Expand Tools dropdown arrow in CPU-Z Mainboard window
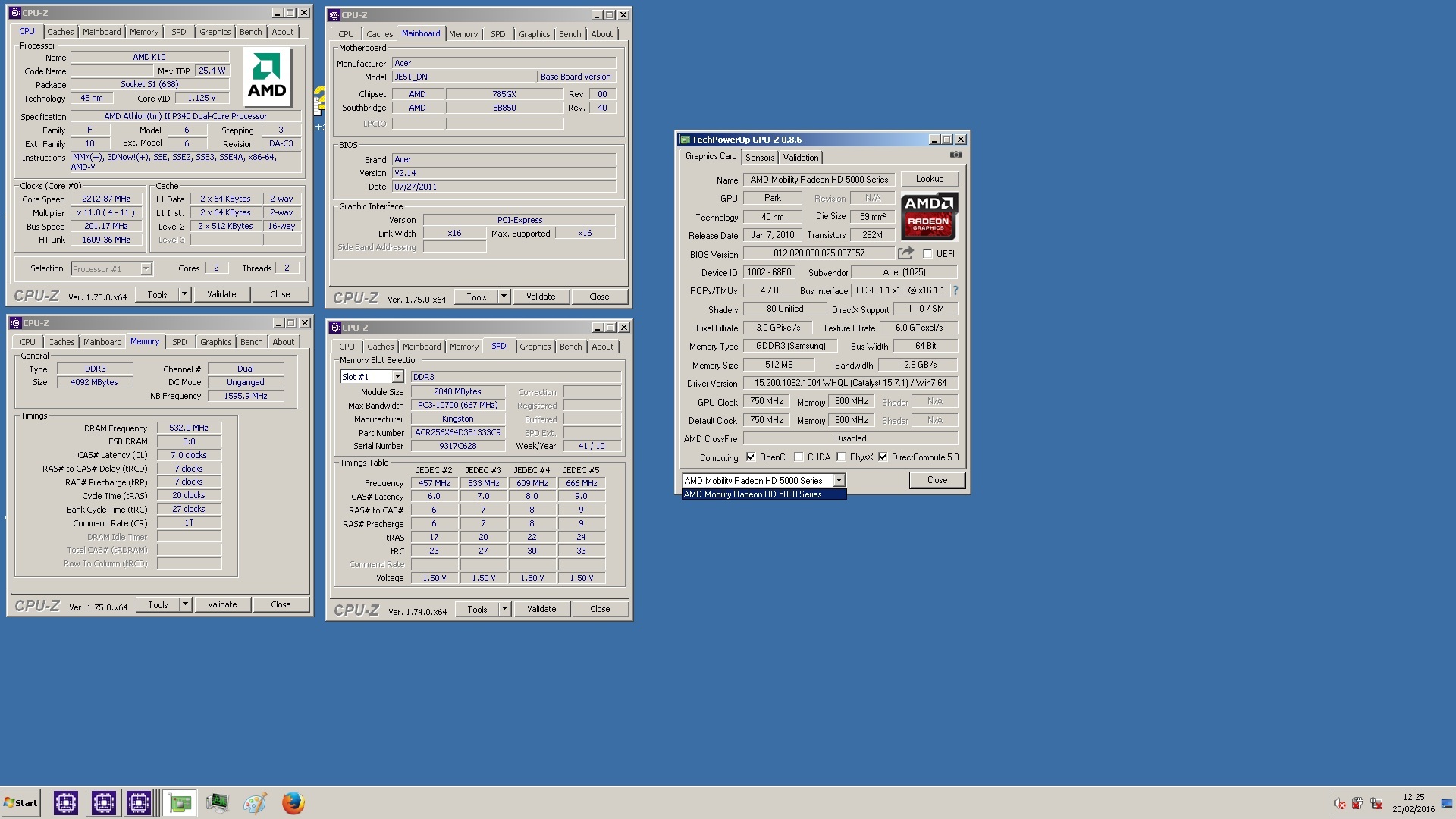Image resolution: width=1456 pixels, height=819 pixels. (x=504, y=297)
